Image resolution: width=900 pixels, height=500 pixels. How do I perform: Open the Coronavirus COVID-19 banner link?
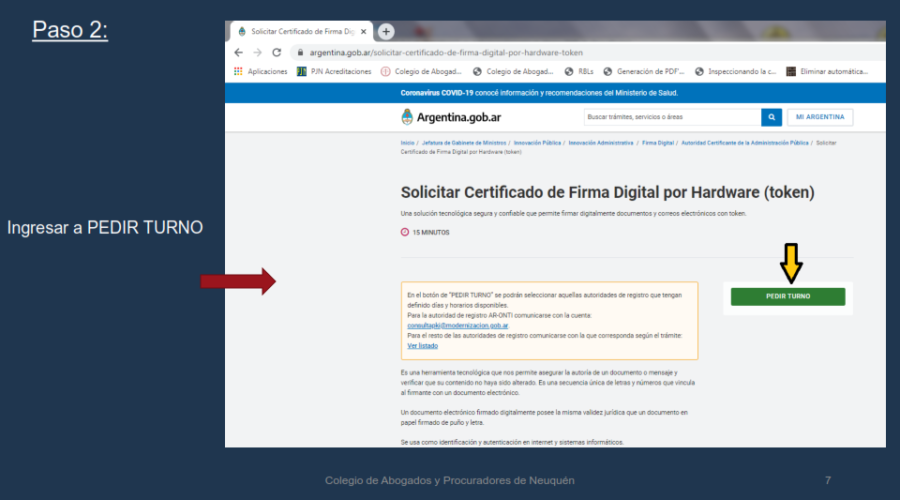pyautogui.click(x=539, y=93)
